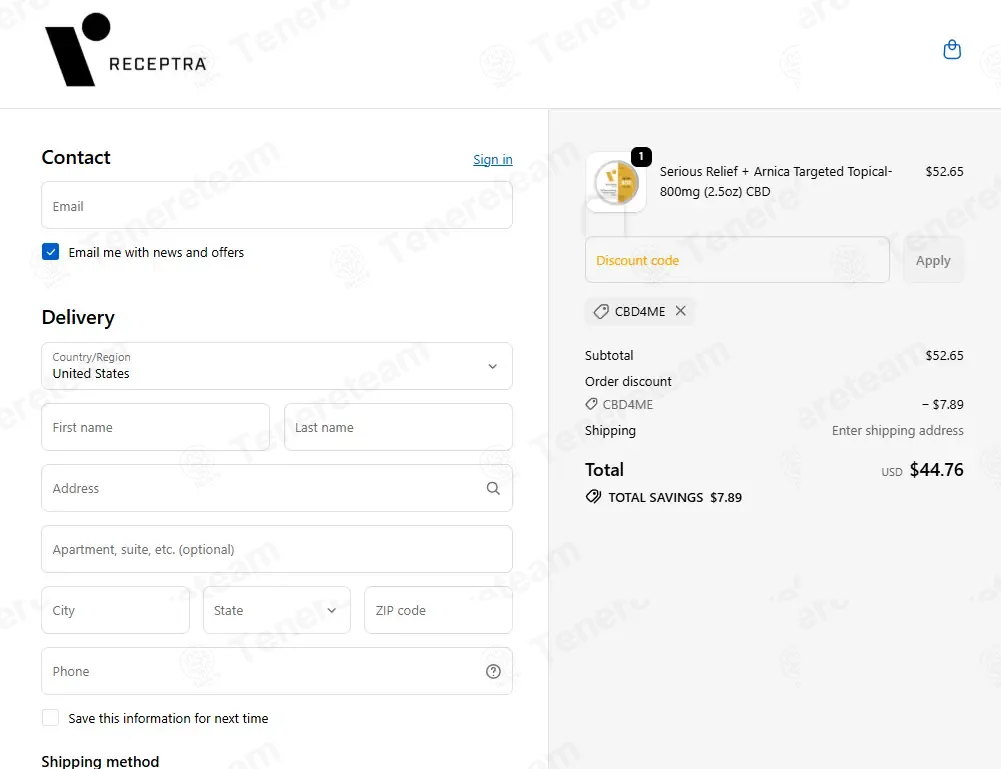Click the Total Savings tag icon
Image resolution: width=1001 pixels, height=769 pixels.
(593, 496)
